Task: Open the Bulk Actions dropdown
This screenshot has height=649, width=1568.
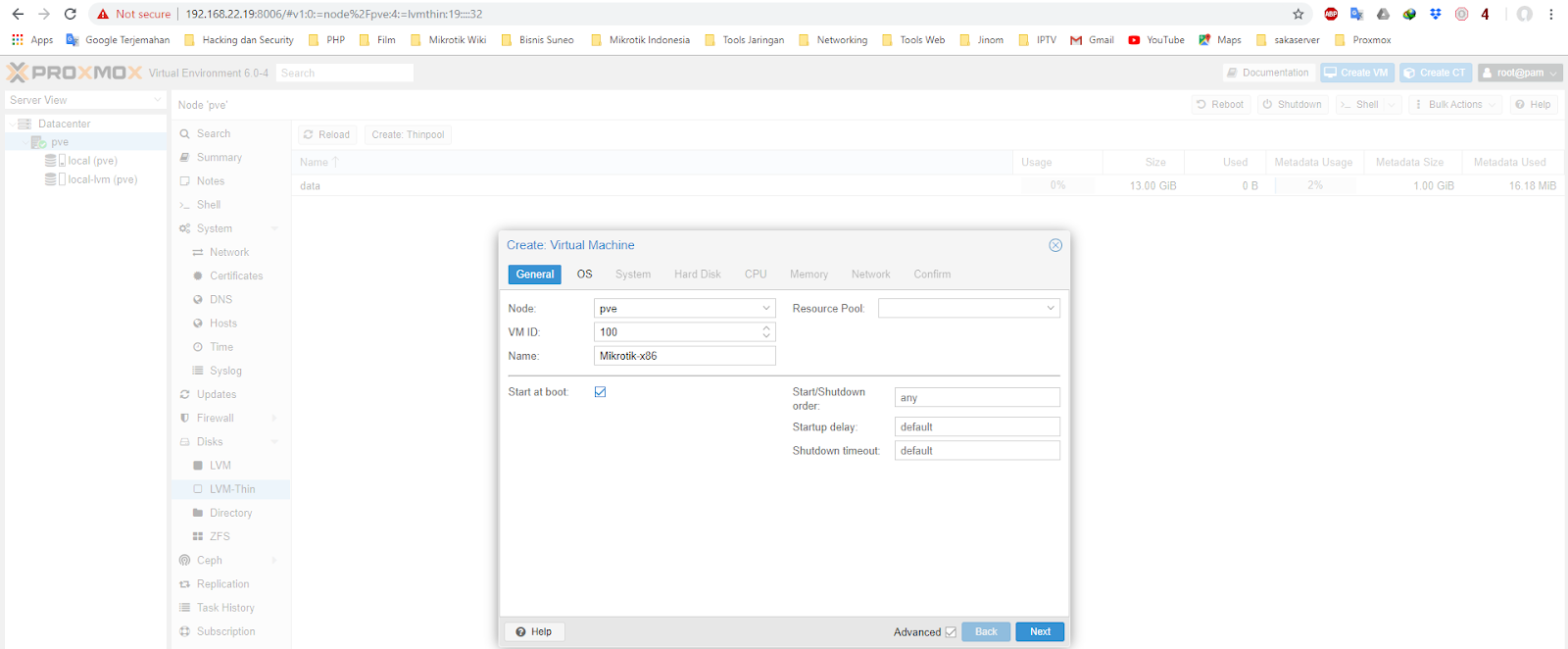Action: tap(1454, 104)
